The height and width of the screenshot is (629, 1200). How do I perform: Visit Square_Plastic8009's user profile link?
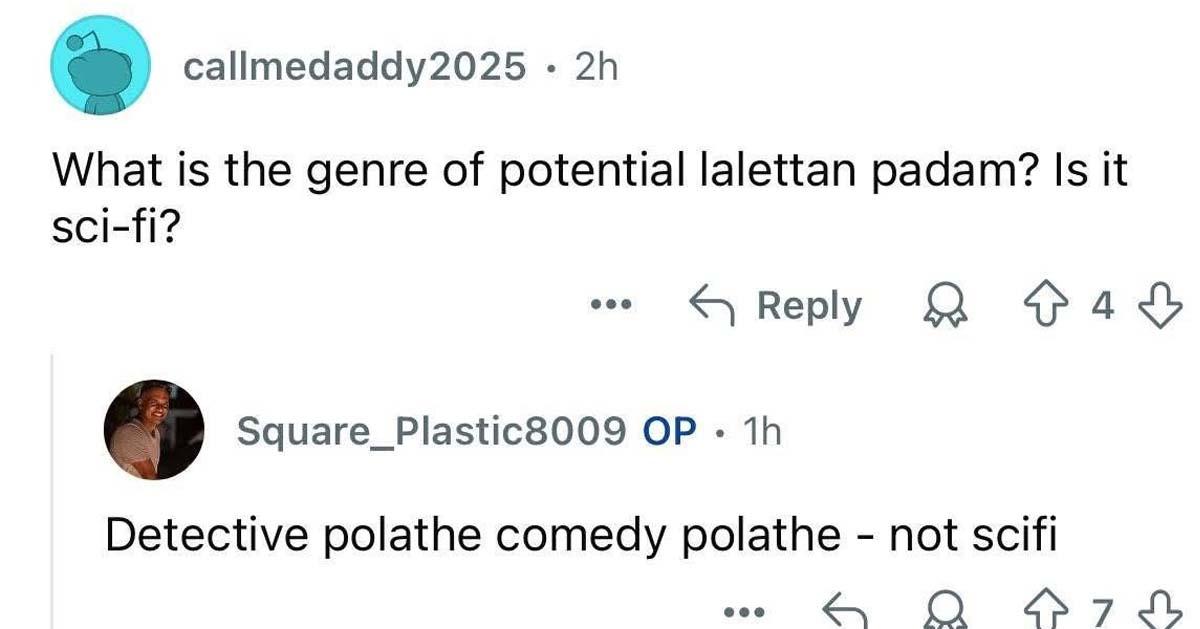(x=432, y=431)
